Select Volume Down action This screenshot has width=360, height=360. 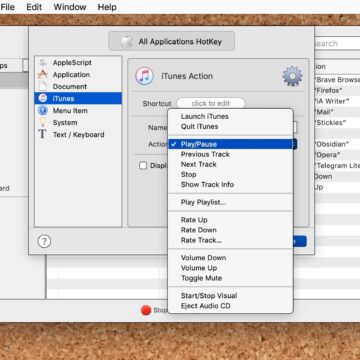tap(230, 258)
